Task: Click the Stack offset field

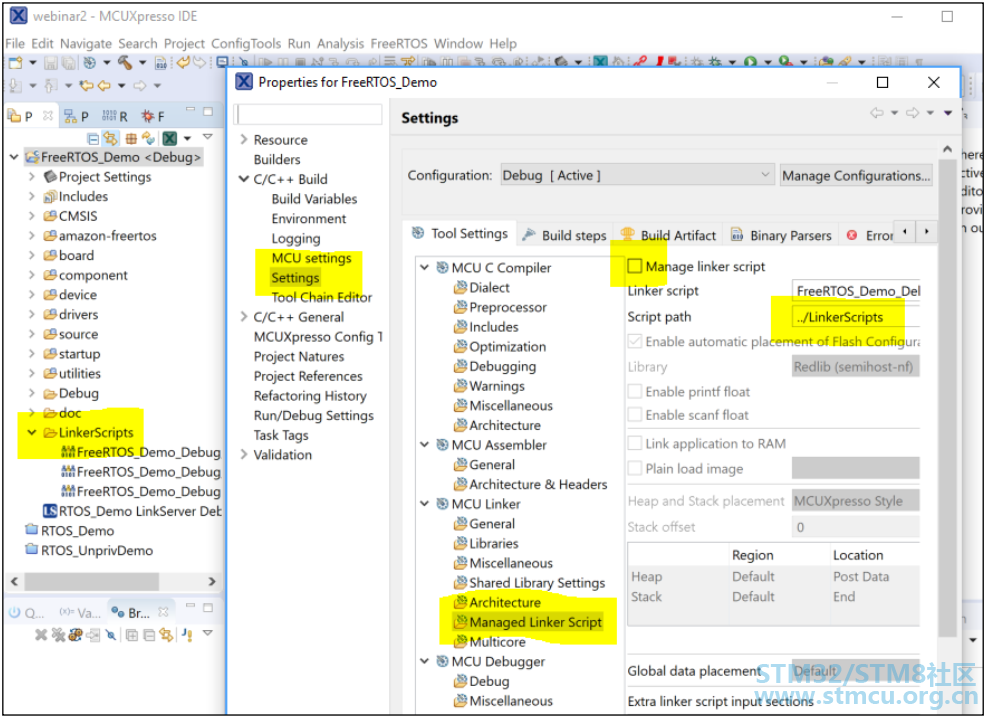Action: (x=855, y=527)
